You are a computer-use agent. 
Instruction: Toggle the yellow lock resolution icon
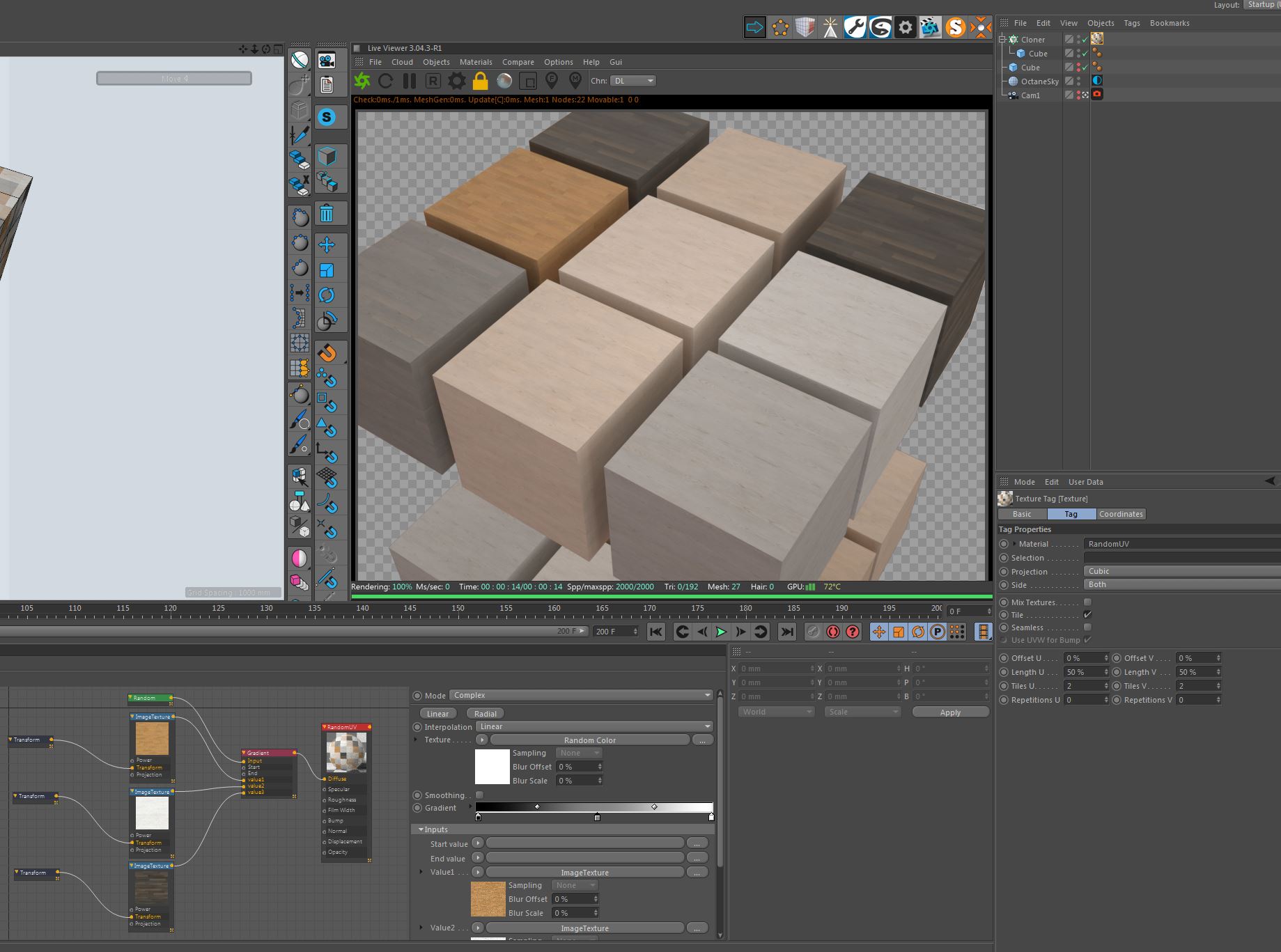[480, 81]
